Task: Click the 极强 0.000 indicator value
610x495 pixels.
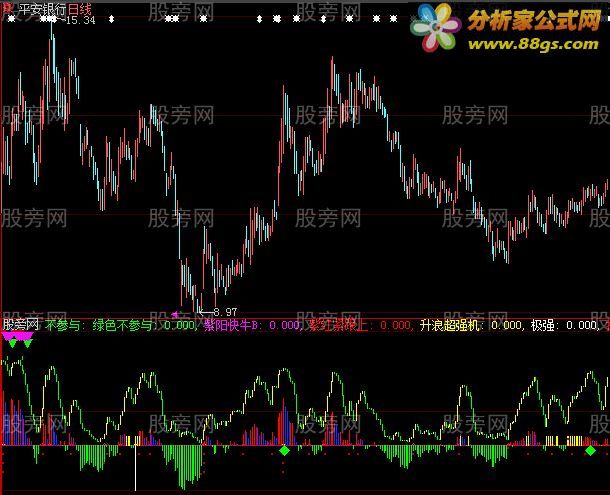Action: (x=564, y=325)
